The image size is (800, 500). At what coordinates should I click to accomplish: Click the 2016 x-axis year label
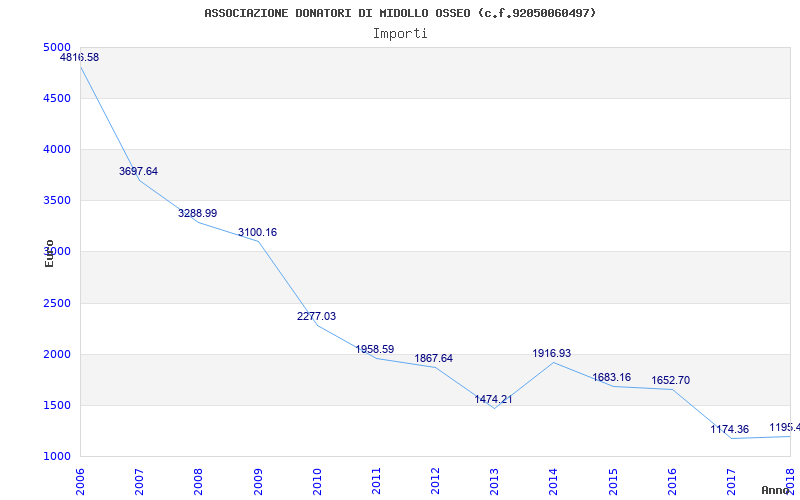coord(672,481)
